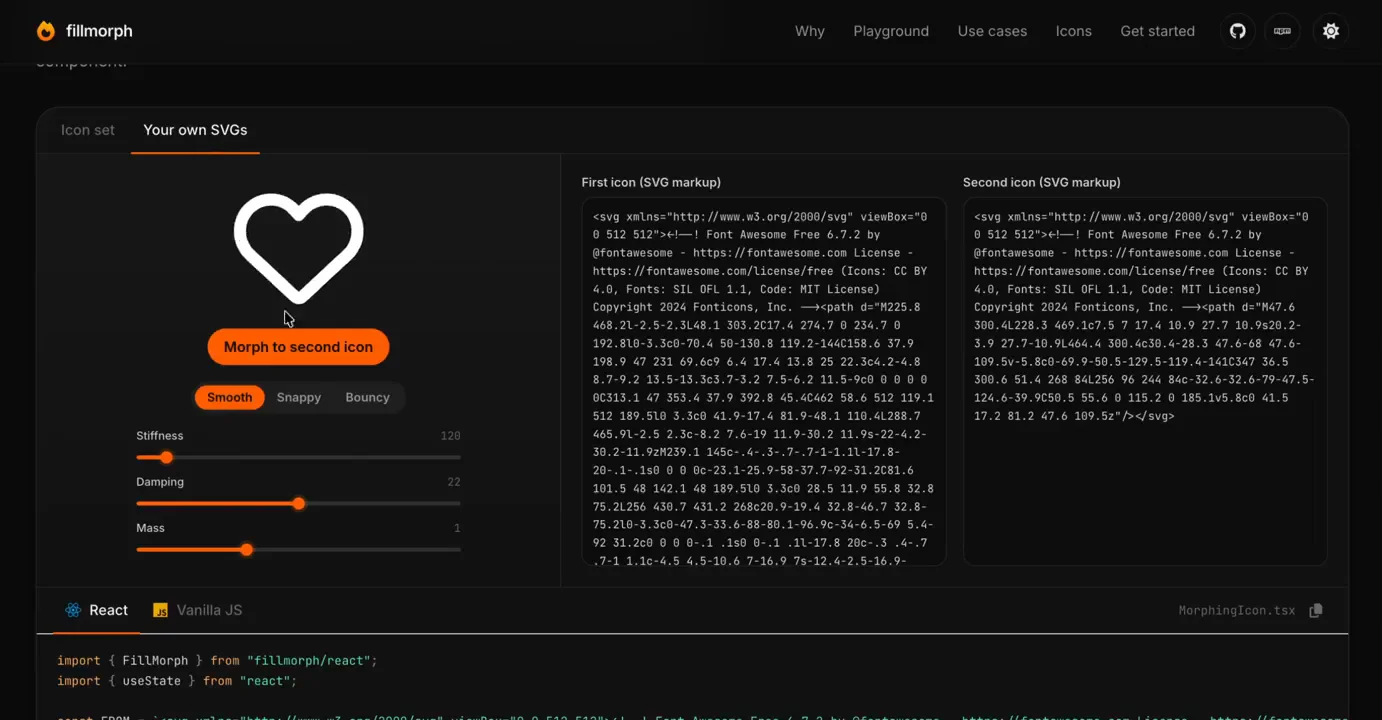Screen dimensions: 1382x720
Task: Switch to the Icon set tab
Action: (88, 130)
